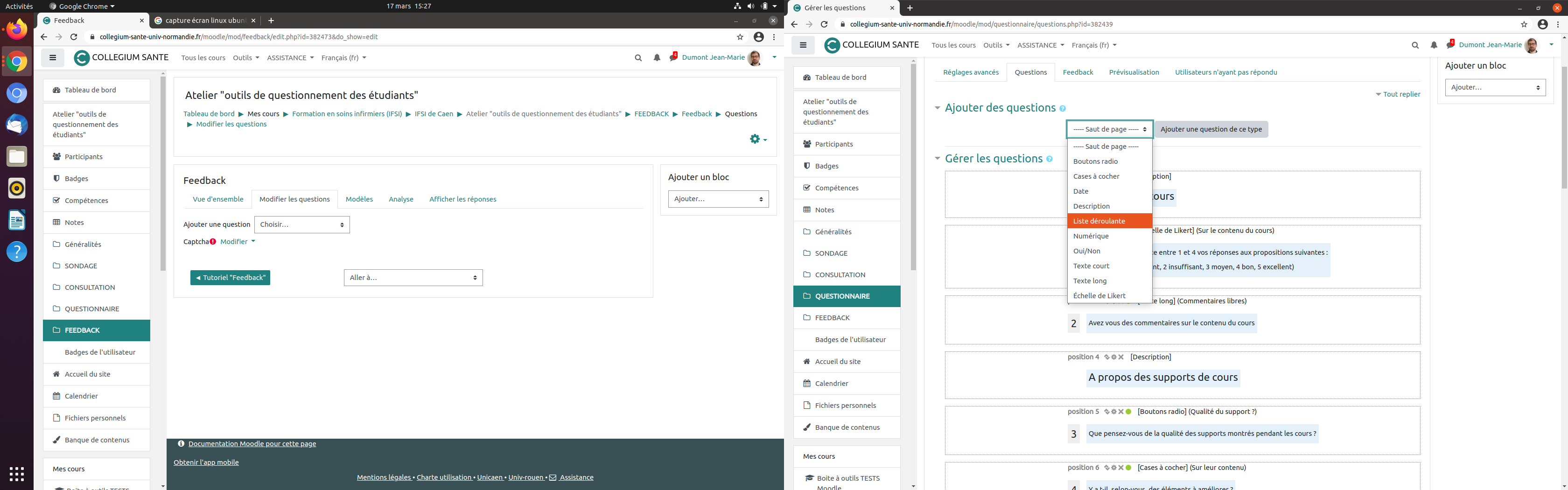
Task: Click move arrows icon for position 6 question
Action: click(1106, 468)
